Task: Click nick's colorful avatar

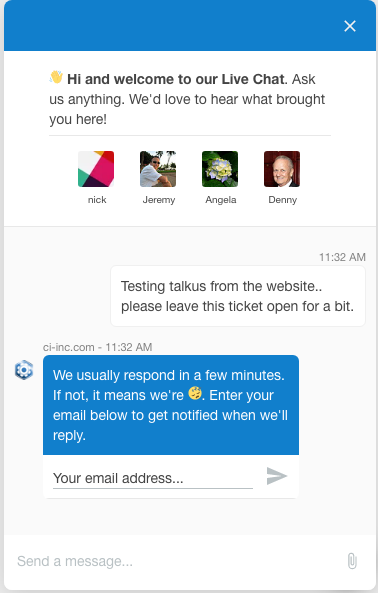Action: [x=96, y=169]
